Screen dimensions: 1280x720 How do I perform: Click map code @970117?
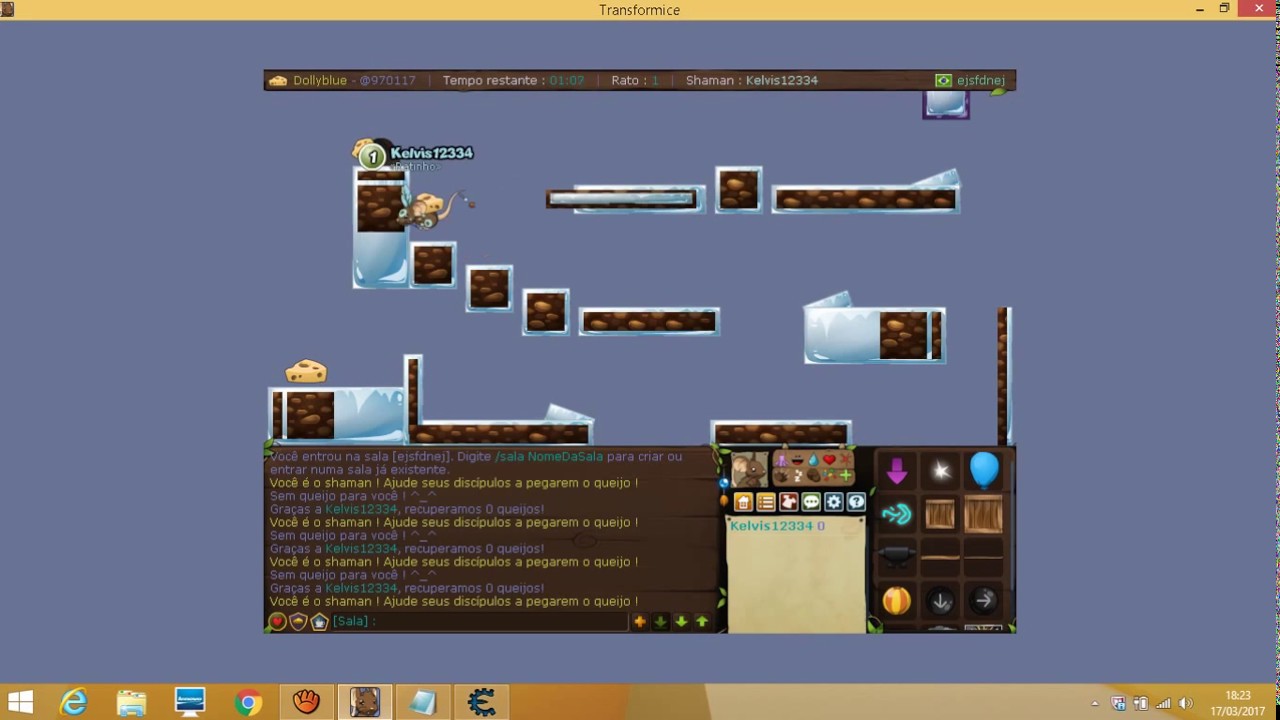click(387, 80)
